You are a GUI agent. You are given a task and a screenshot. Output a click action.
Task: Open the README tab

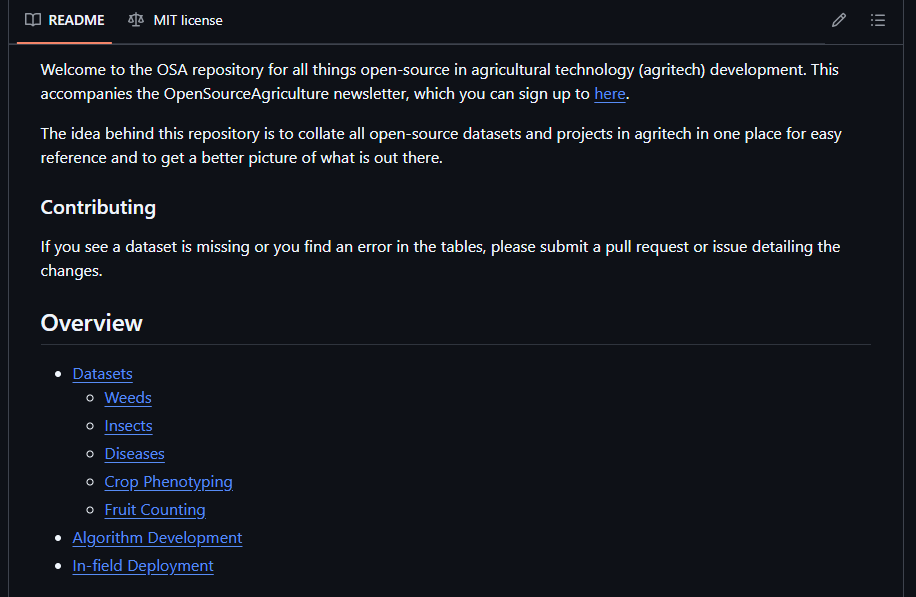coord(76,20)
